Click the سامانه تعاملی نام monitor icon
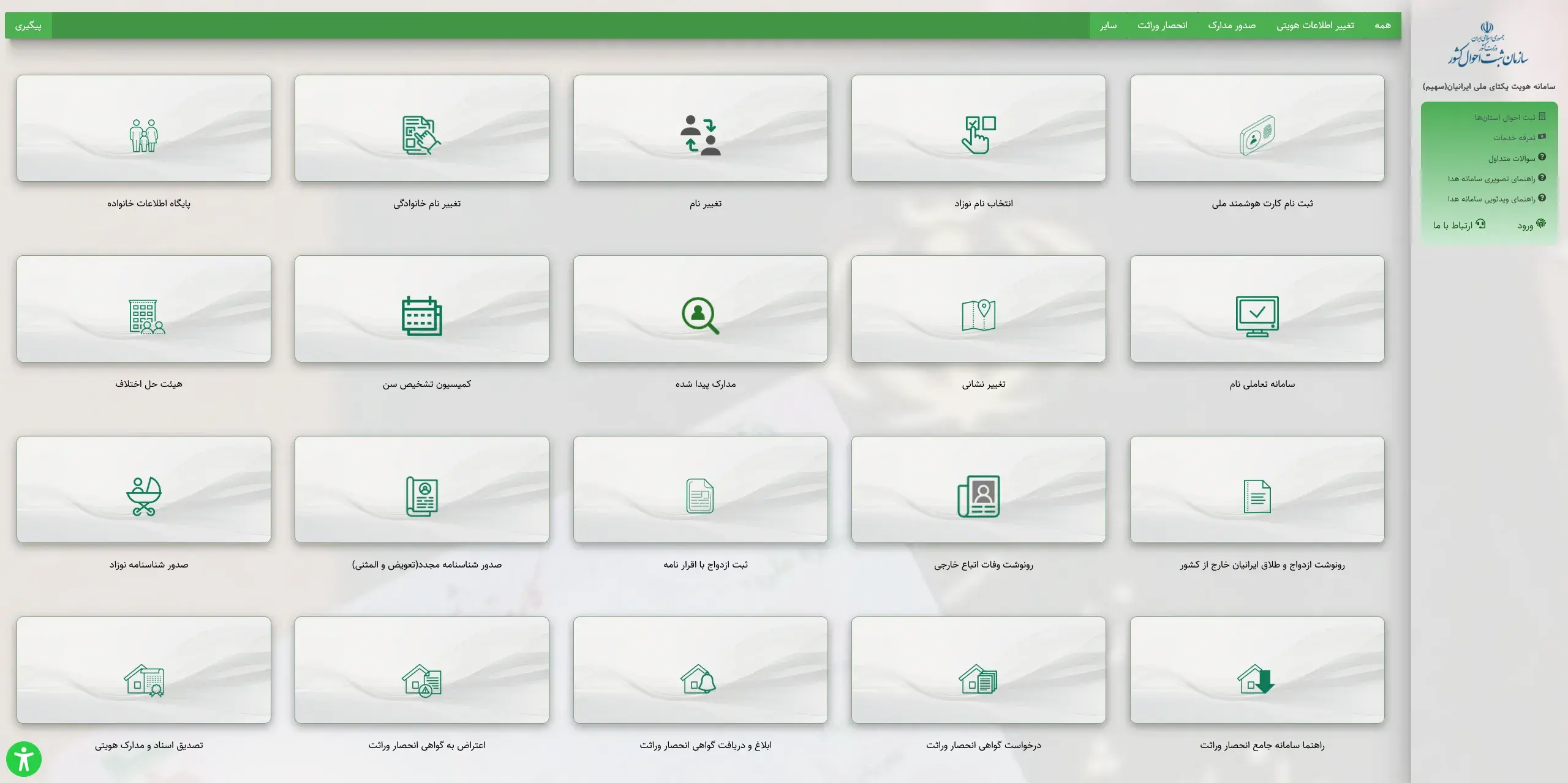 pyautogui.click(x=1257, y=317)
